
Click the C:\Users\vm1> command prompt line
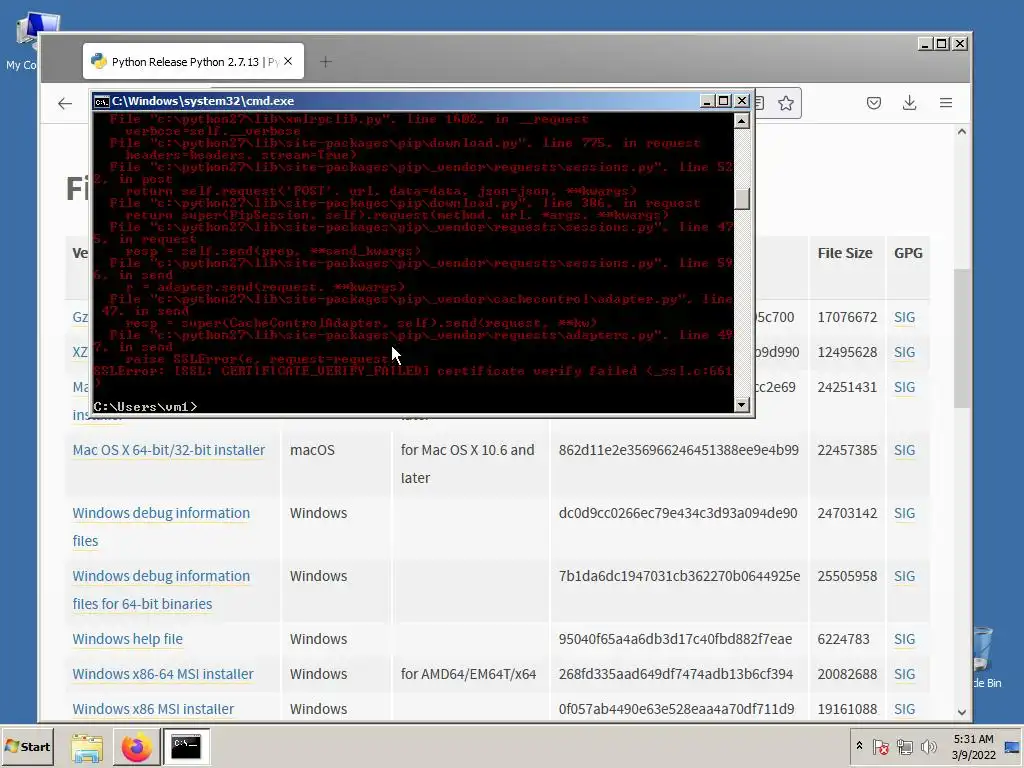[145, 407]
